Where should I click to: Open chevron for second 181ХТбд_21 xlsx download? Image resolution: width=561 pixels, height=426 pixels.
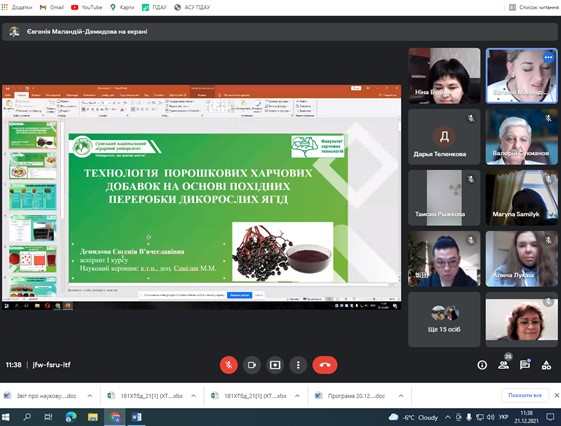pyautogui.click(x=297, y=396)
